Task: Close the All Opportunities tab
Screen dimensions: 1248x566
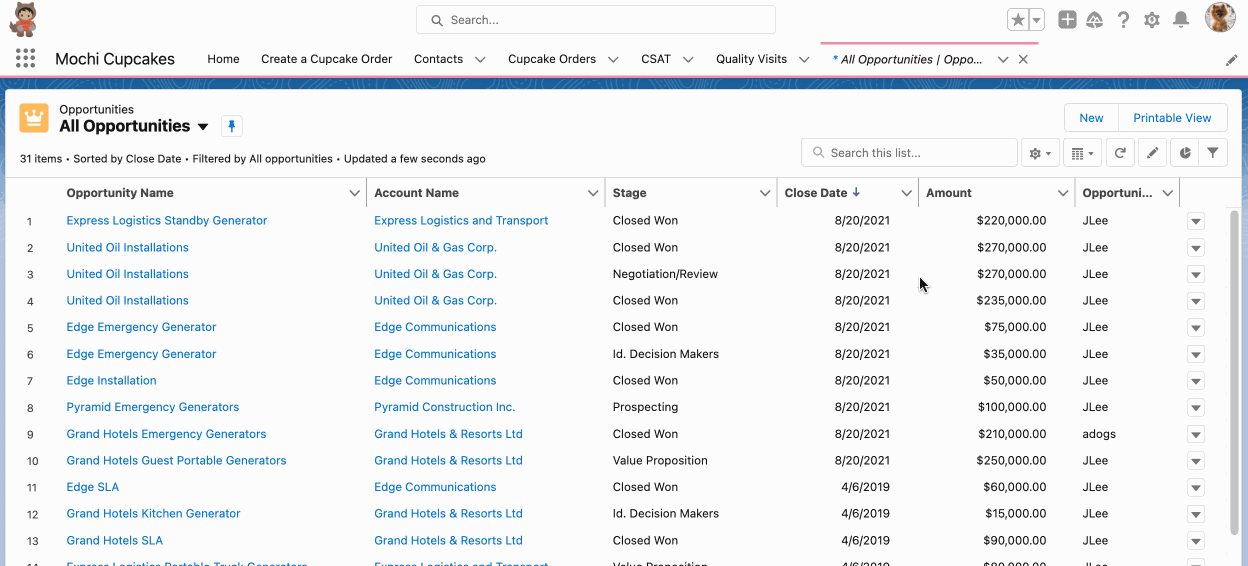Action: (x=1023, y=59)
